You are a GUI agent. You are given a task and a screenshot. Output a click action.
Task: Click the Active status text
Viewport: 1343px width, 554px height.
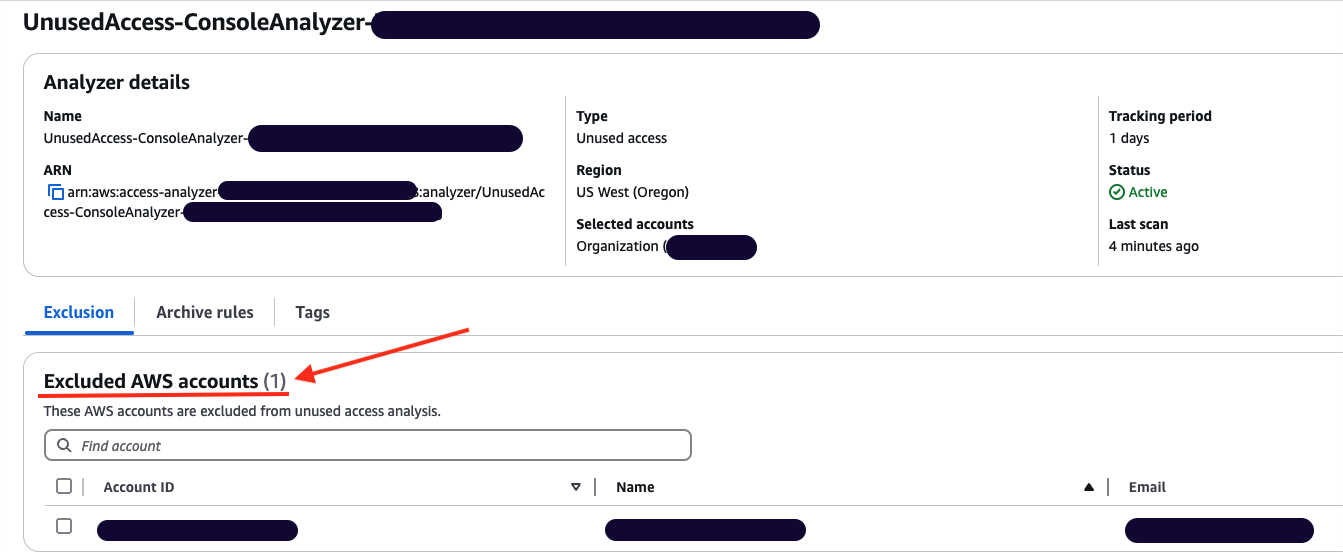(x=1148, y=192)
